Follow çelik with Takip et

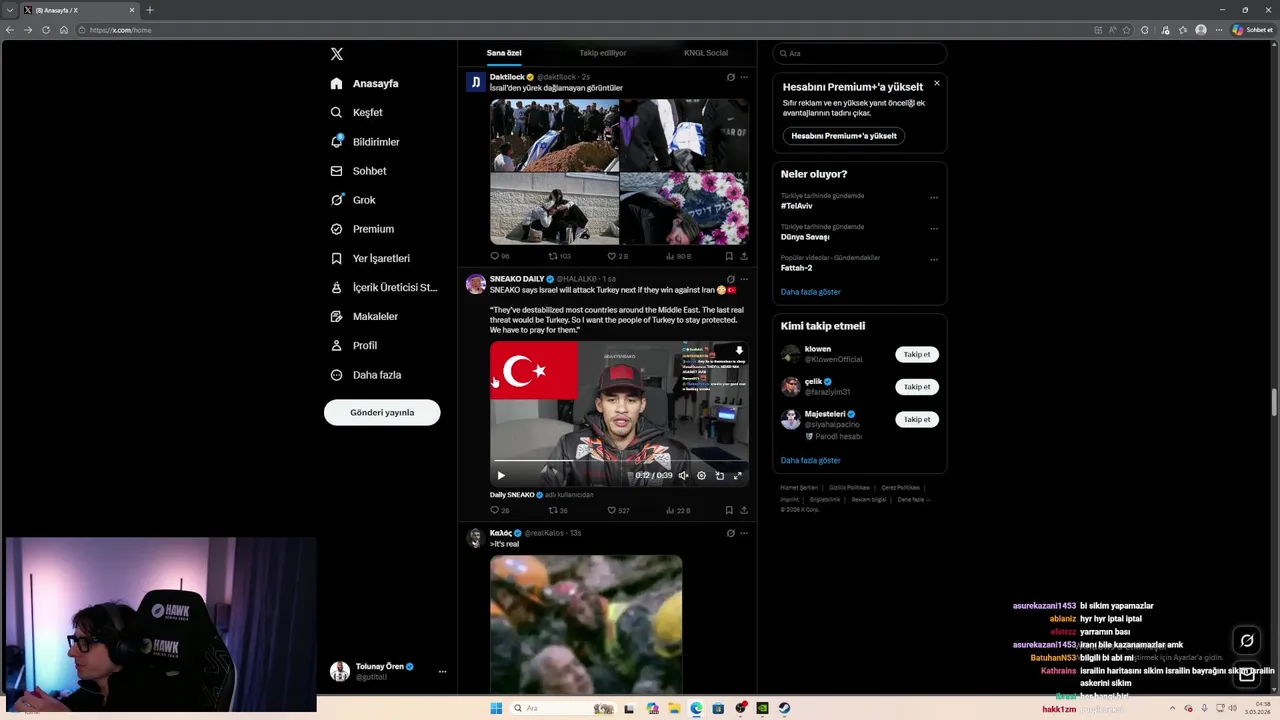point(917,387)
